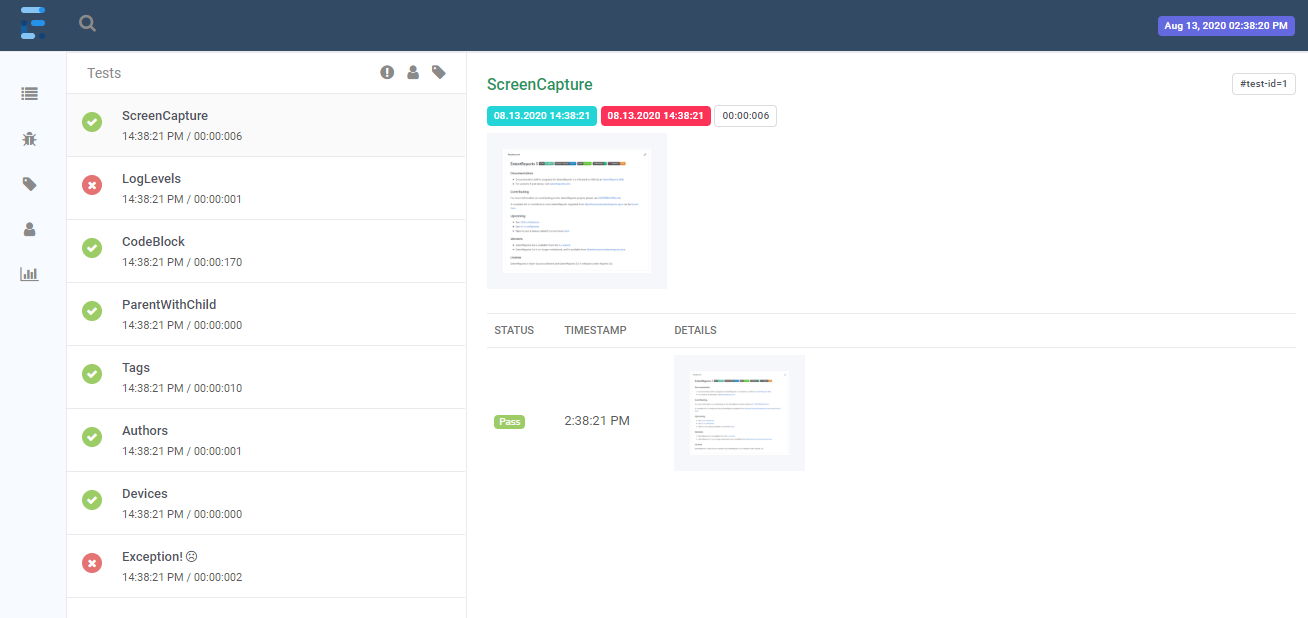The height and width of the screenshot is (618, 1308).
Task: Select the Devices test
Action: click(266, 503)
